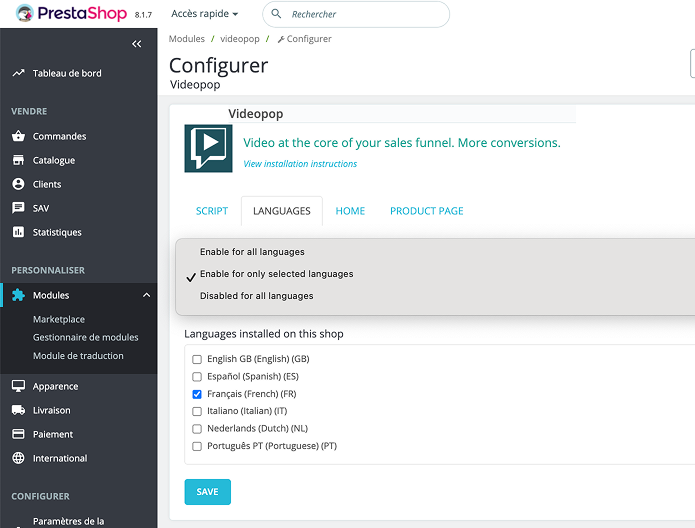
Task: Click the SAVE button
Action: pyautogui.click(x=207, y=492)
